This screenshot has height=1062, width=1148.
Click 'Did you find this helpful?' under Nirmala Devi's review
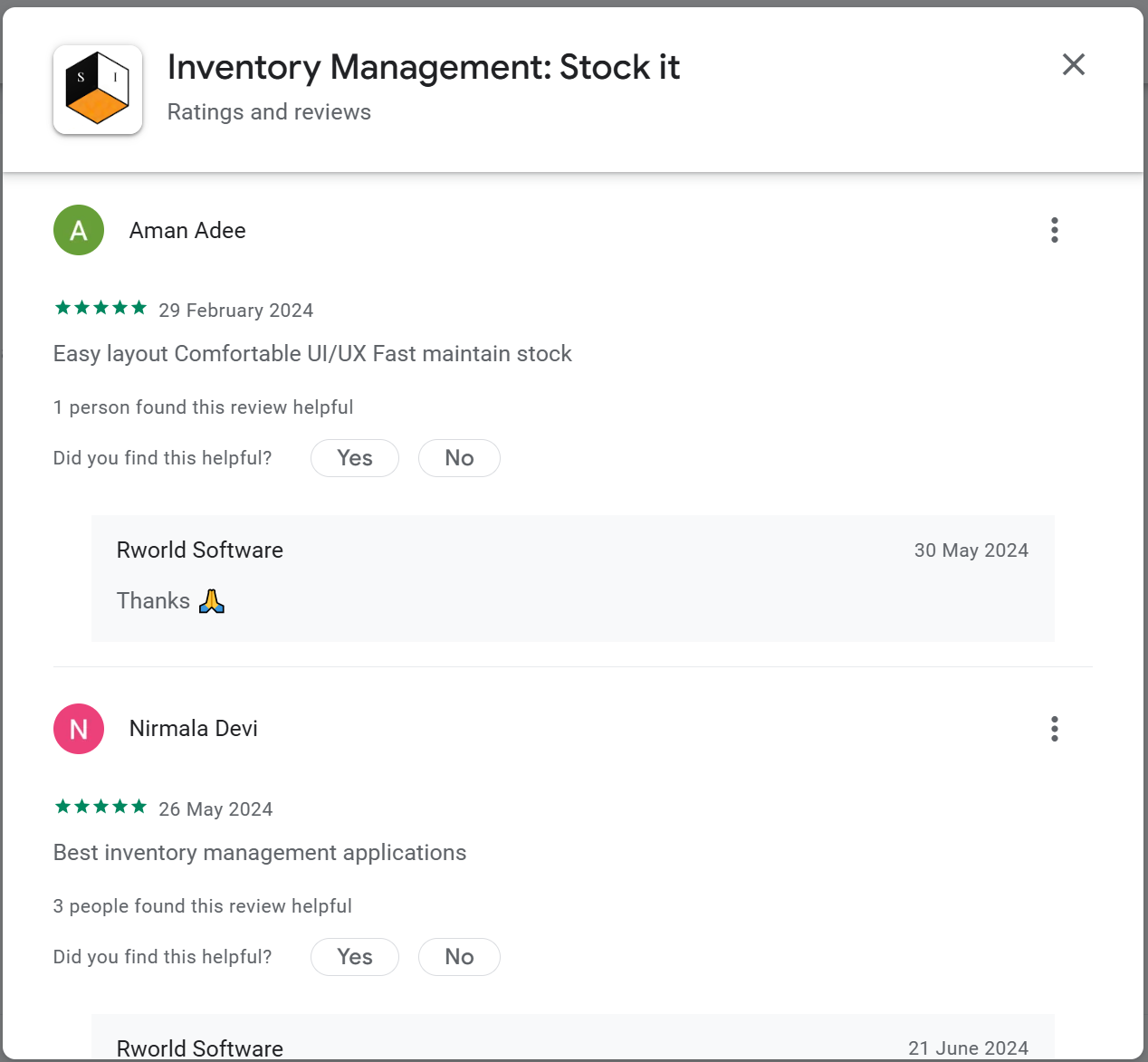(163, 957)
